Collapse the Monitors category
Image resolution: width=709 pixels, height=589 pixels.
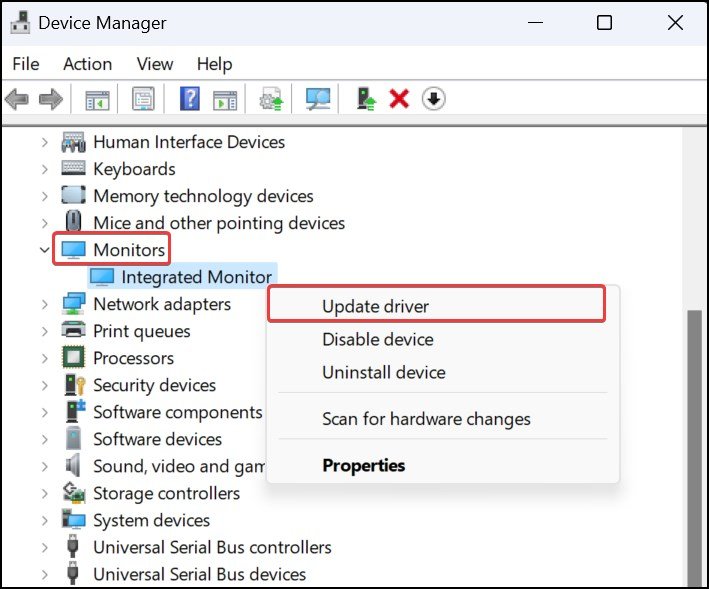click(44, 249)
